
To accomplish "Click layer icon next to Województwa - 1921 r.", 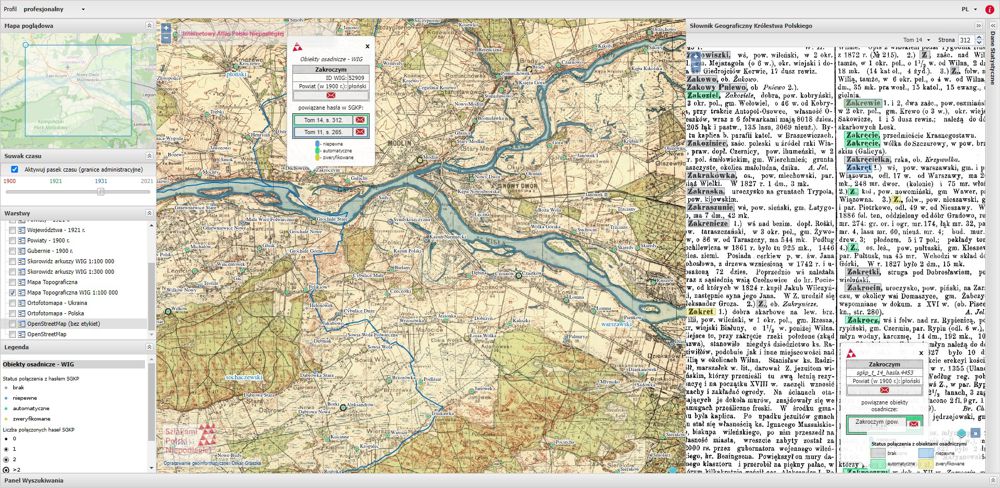I will click(22, 230).
